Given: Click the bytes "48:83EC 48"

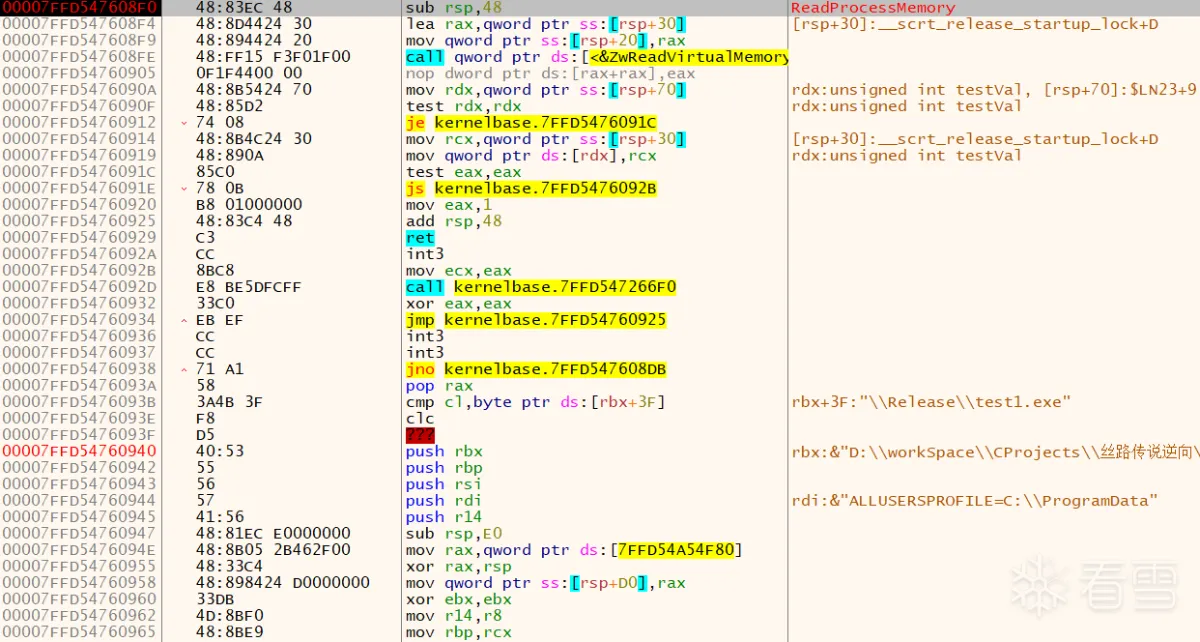Looking at the screenshot, I should point(244,8).
